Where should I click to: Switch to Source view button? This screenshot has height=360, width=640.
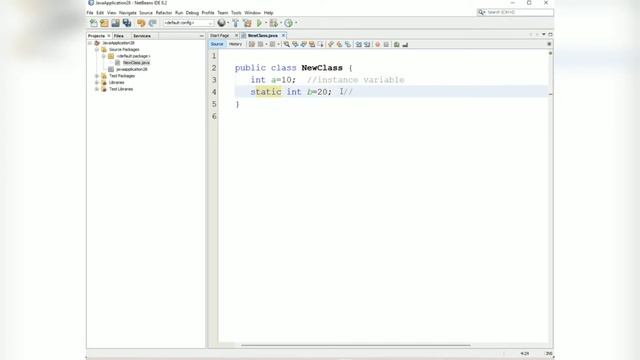click(217, 44)
